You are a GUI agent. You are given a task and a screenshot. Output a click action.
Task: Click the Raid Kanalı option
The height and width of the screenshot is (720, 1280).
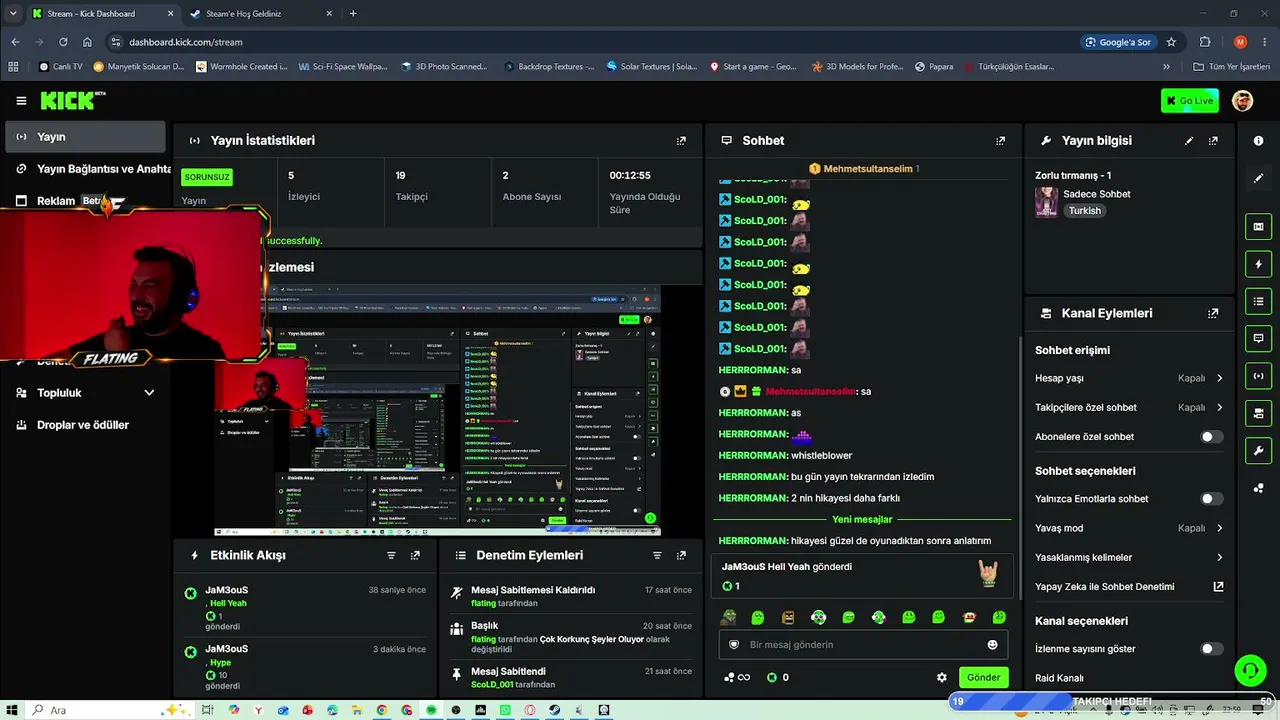(x=1059, y=678)
